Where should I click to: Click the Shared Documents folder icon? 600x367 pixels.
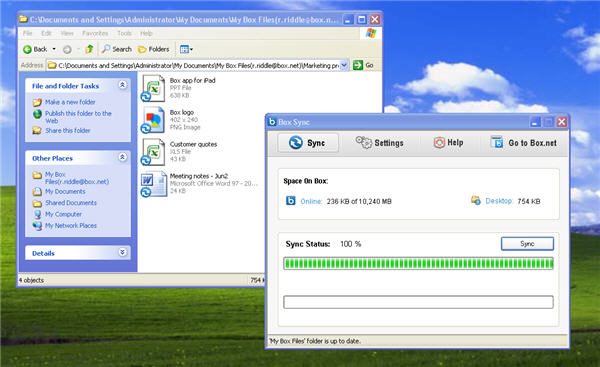[x=37, y=203]
